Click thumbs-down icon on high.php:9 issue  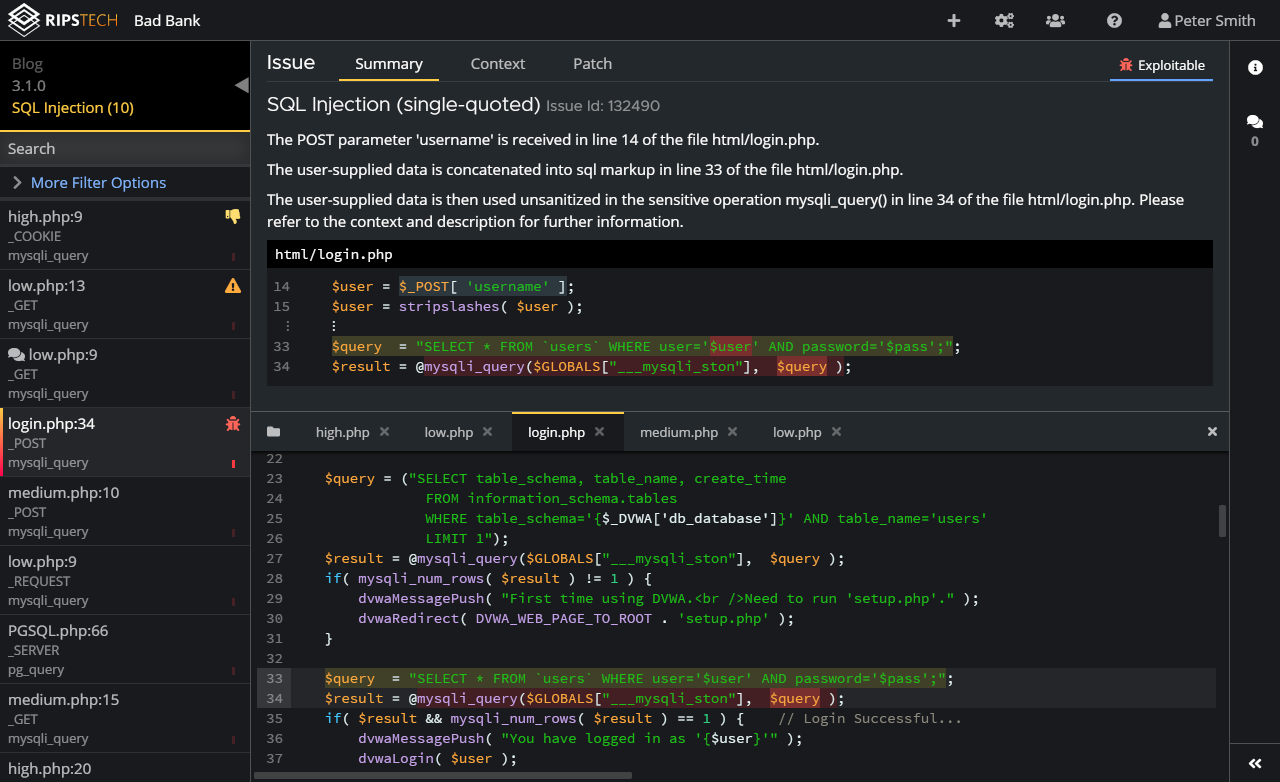click(233, 216)
